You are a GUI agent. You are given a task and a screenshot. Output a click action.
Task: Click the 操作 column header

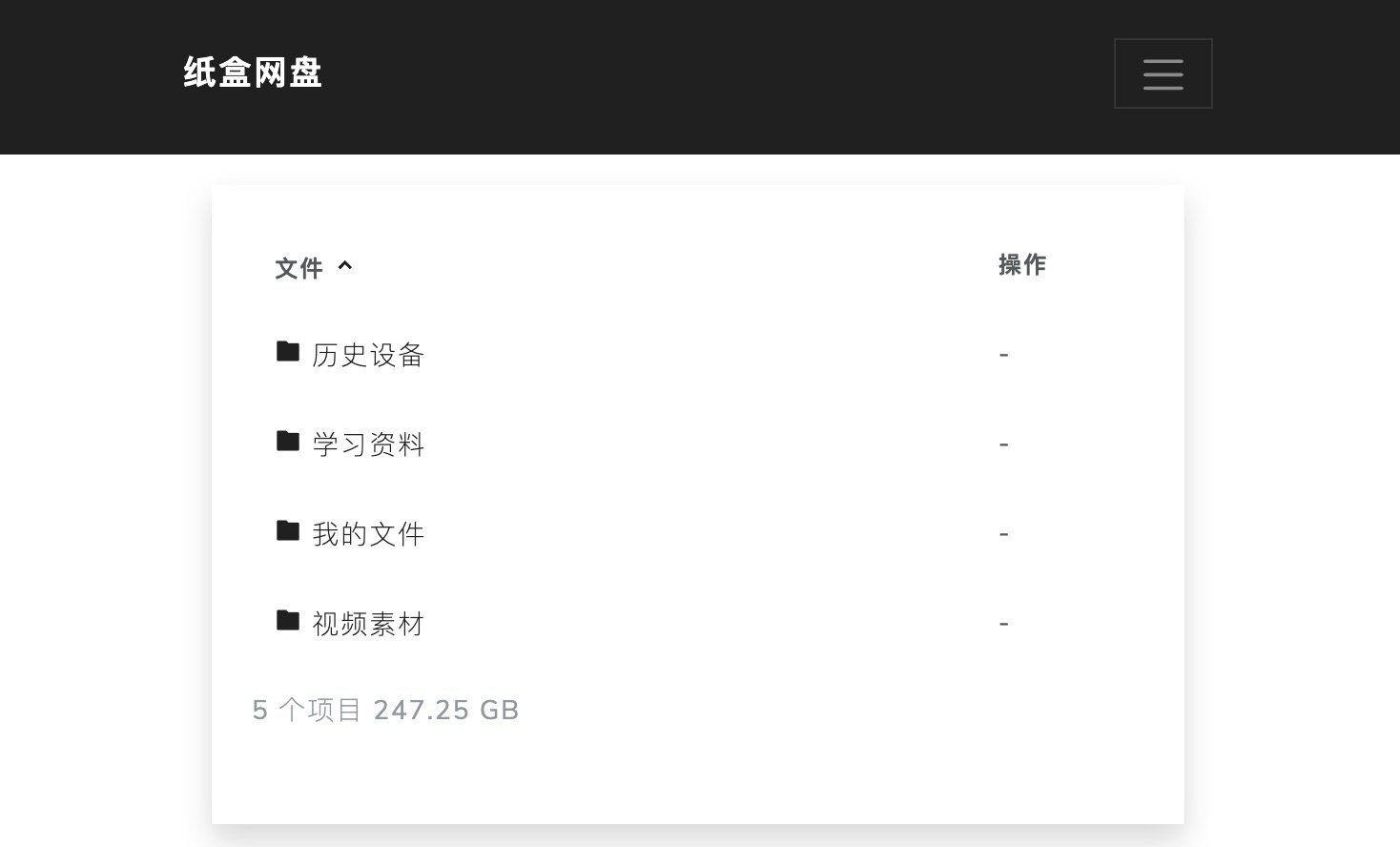point(1022,265)
